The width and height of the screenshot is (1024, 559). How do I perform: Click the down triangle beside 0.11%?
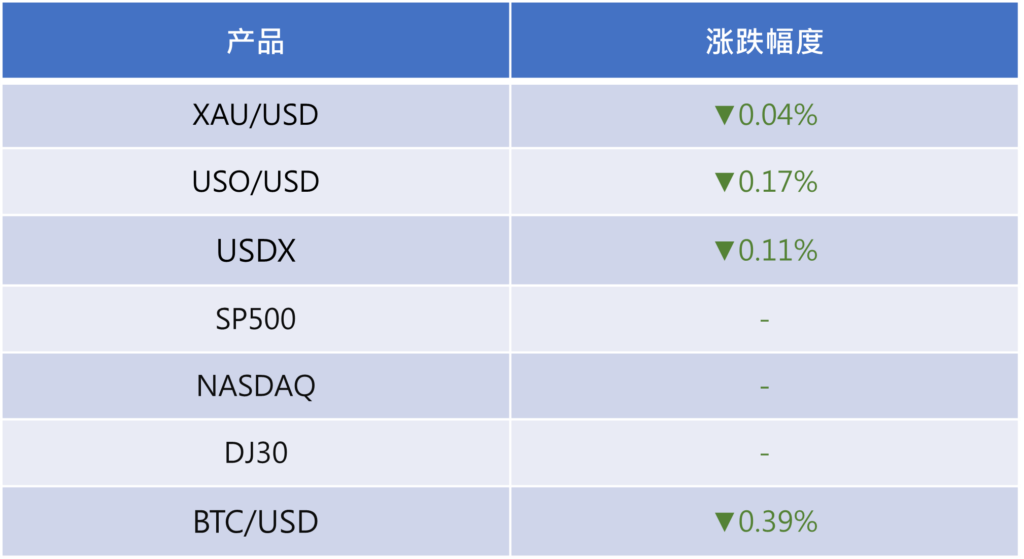tap(724, 251)
